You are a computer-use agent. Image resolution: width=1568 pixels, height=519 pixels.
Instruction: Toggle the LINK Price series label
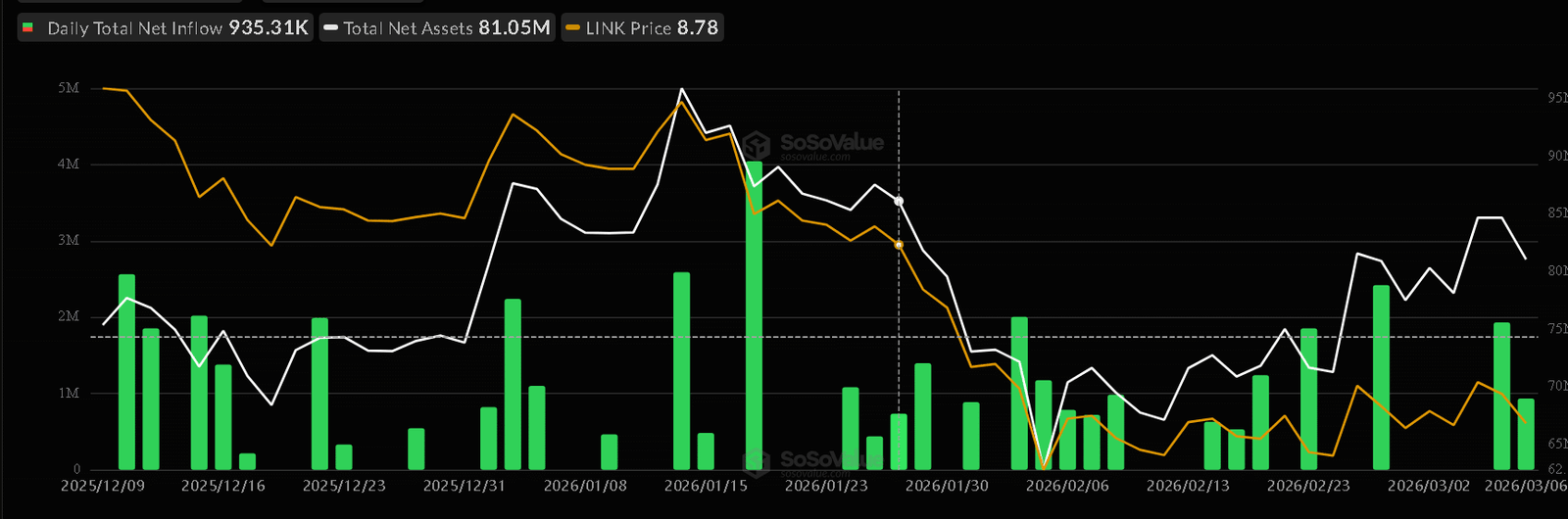(628, 28)
